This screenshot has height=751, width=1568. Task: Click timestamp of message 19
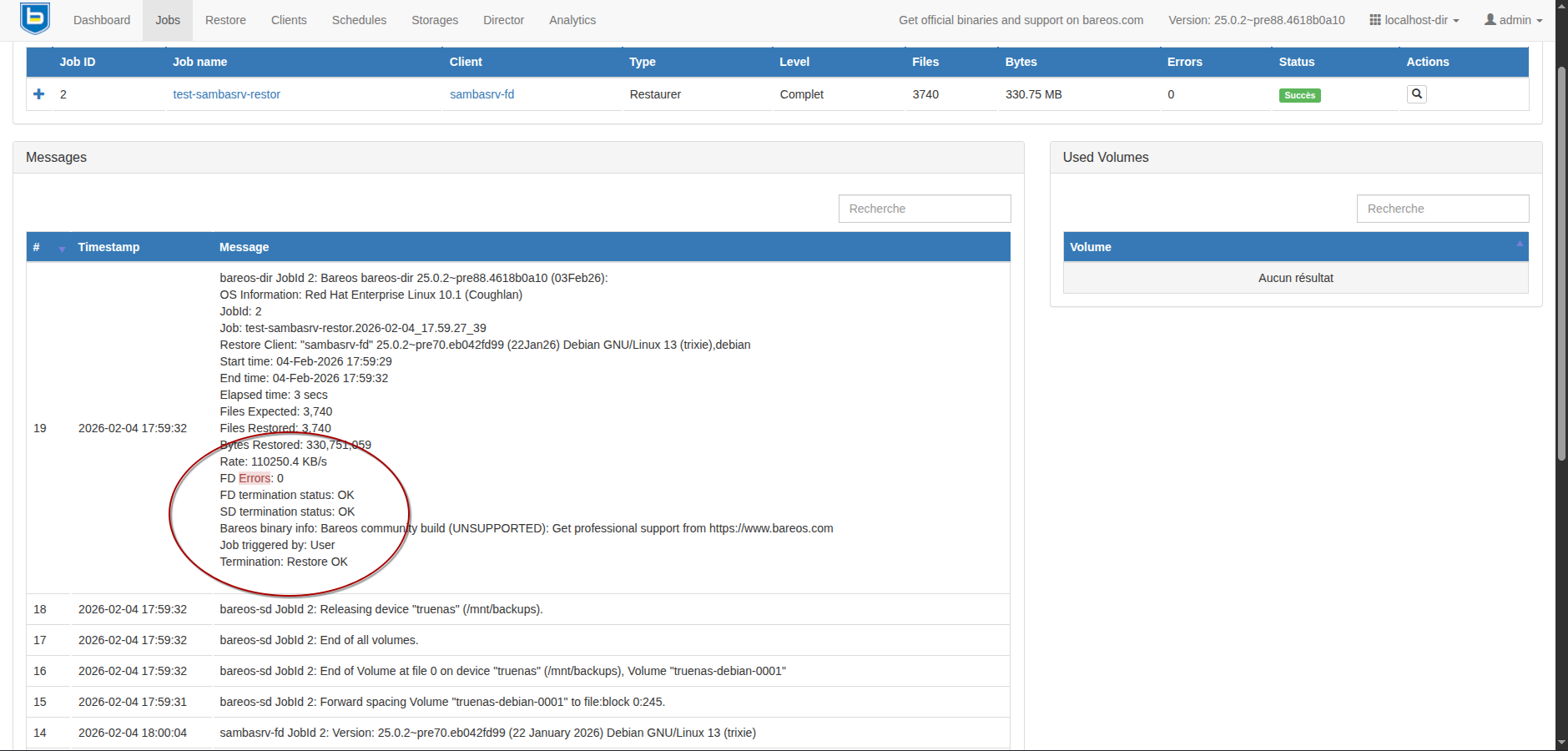tap(133, 428)
